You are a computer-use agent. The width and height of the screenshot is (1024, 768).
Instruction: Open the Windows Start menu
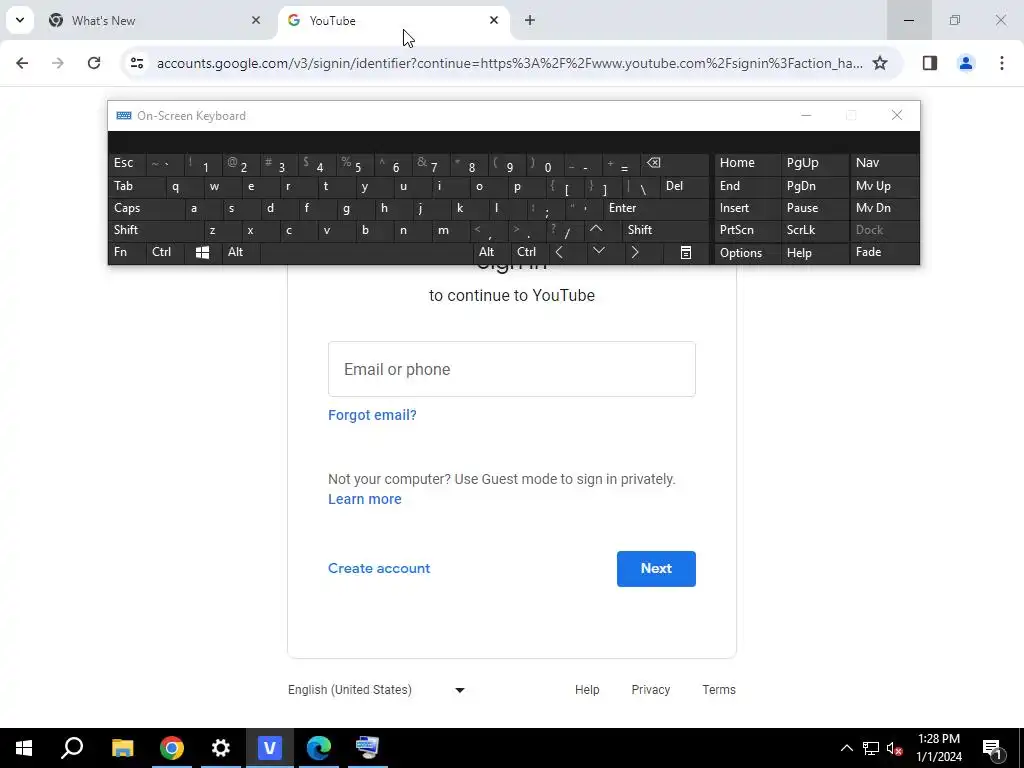[24, 748]
